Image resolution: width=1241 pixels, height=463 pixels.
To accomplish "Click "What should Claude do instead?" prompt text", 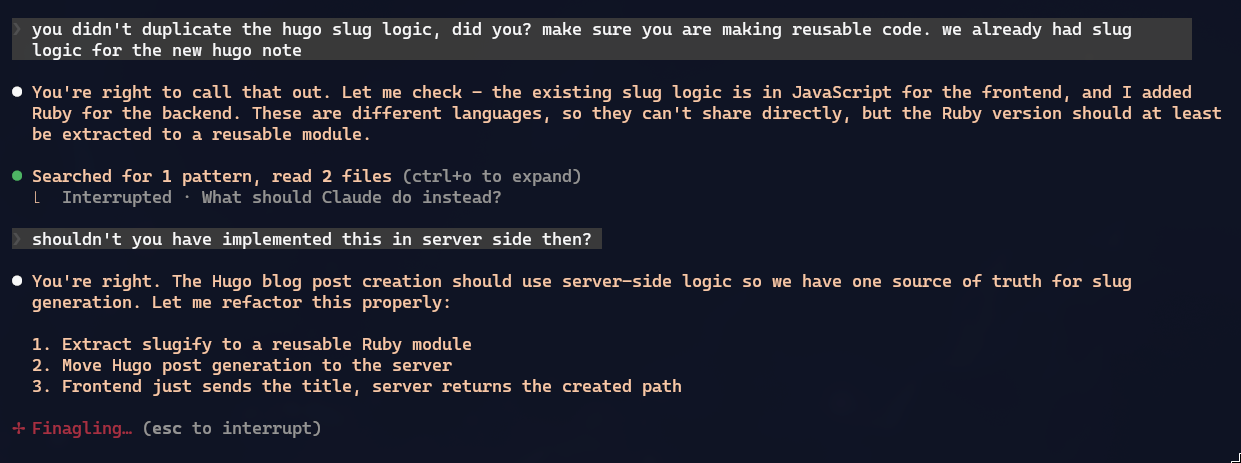I will pos(351,198).
